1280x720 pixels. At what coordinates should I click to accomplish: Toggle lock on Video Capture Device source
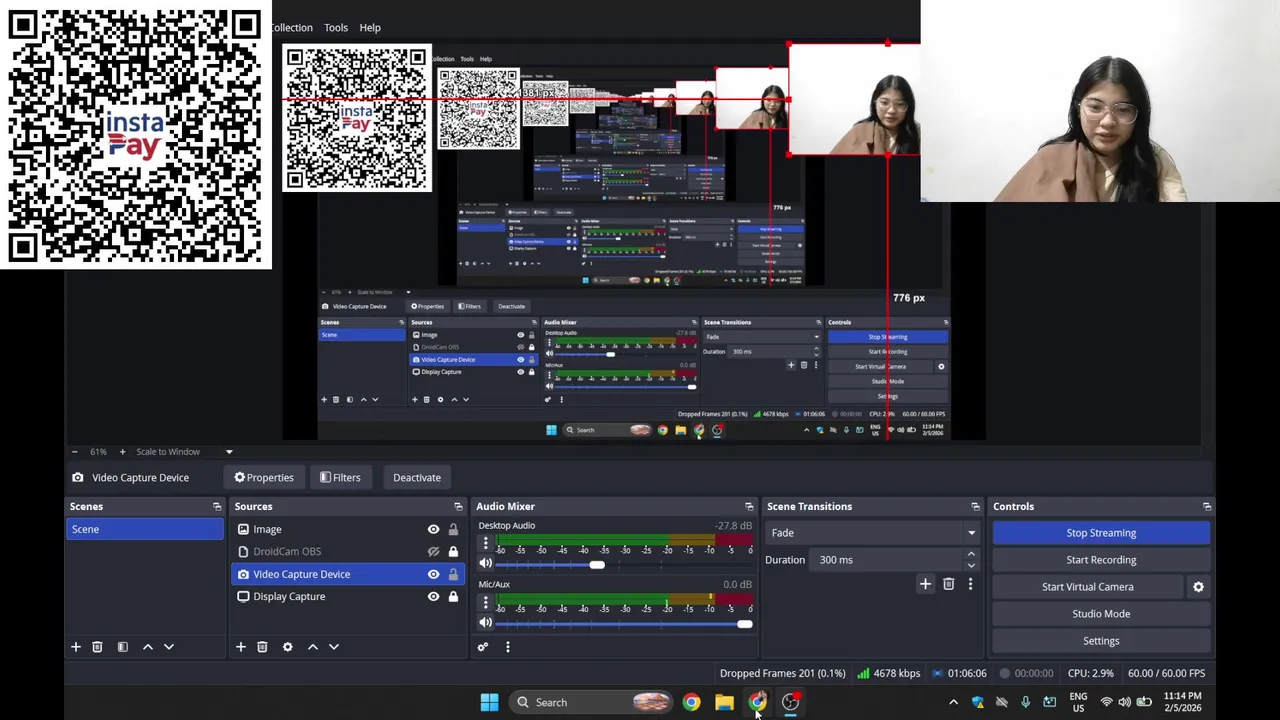[x=453, y=574]
